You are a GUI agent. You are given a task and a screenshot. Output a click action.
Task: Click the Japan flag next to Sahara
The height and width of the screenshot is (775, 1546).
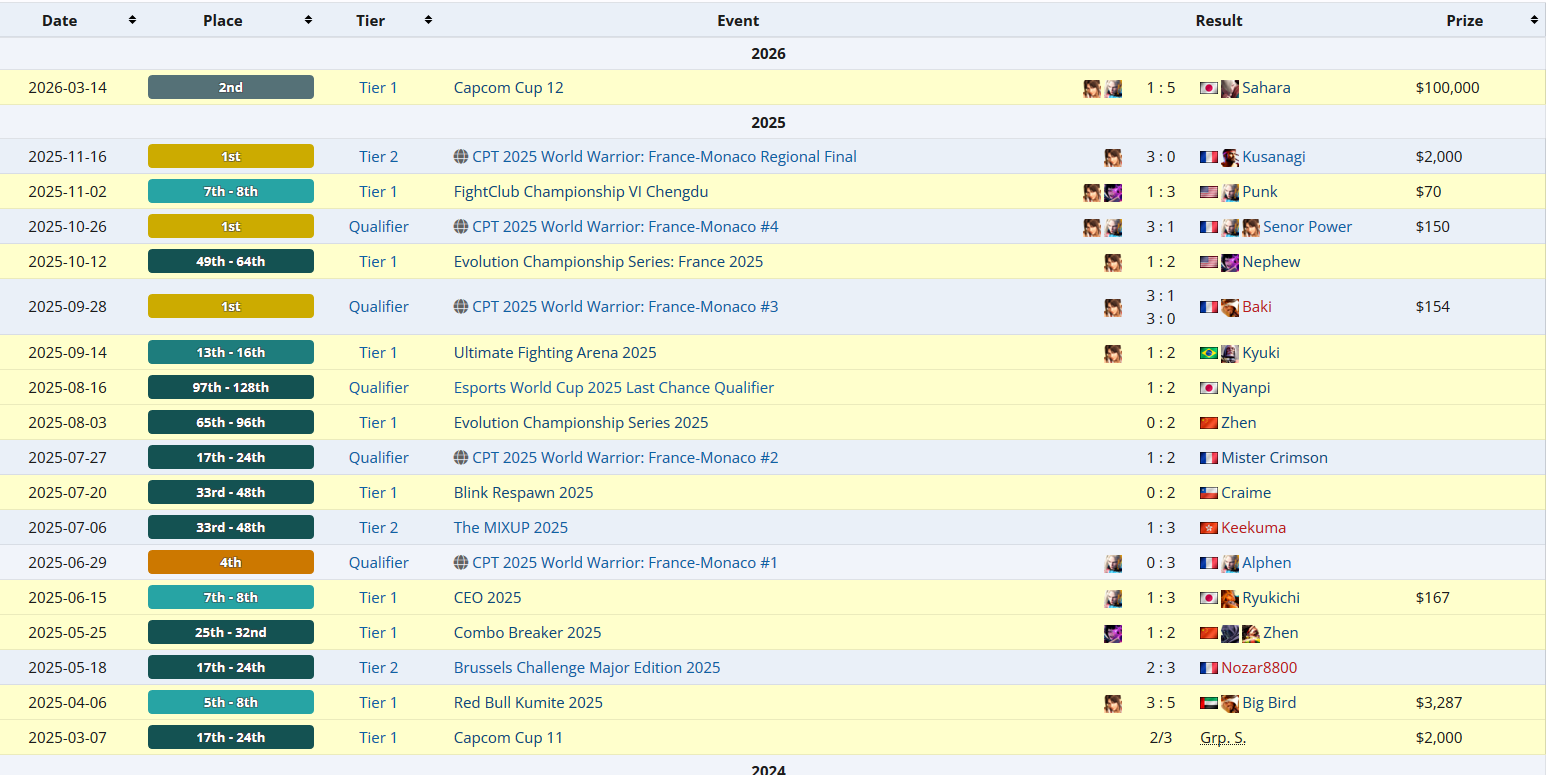pyautogui.click(x=1208, y=88)
